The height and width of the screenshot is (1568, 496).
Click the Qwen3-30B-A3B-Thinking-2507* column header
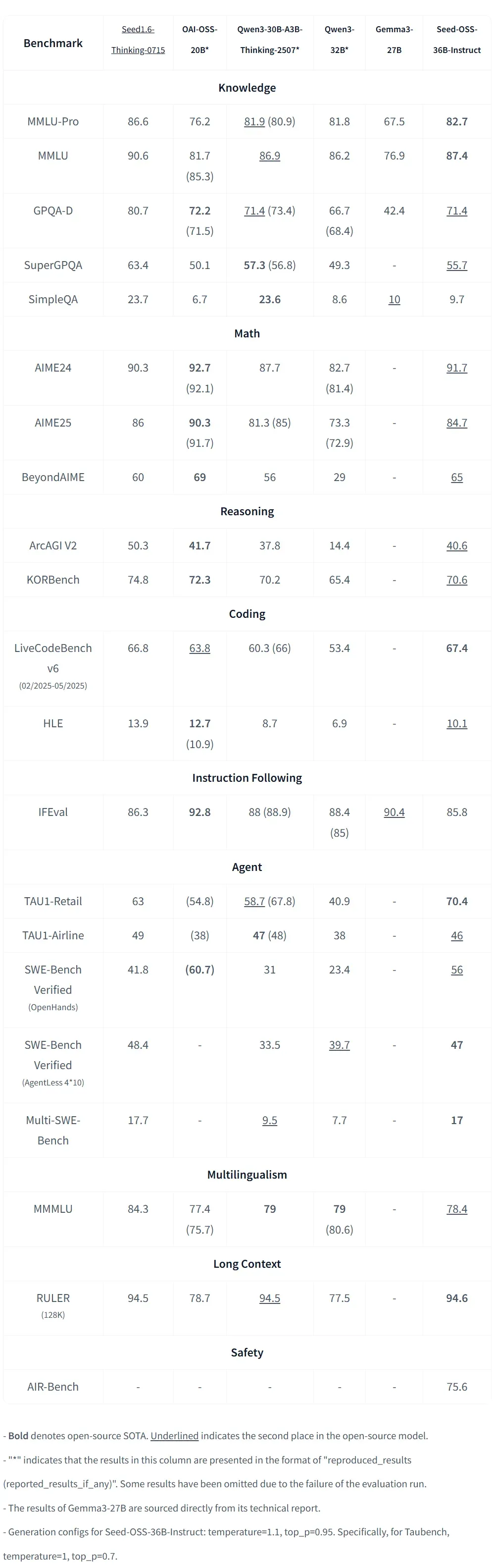tap(269, 40)
